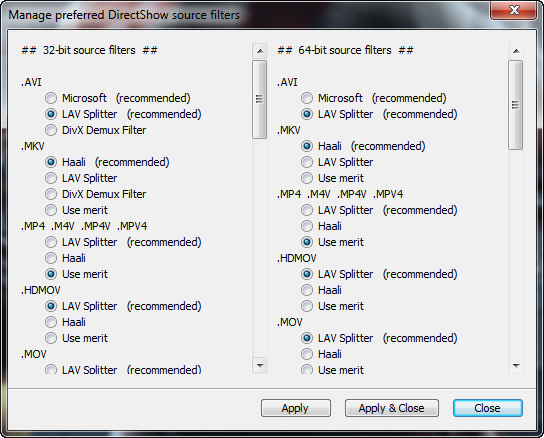Image resolution: width=544 pixels, height=438 pixels.
Task: Click Apply & Close button
Action: [x=392, y=408]
